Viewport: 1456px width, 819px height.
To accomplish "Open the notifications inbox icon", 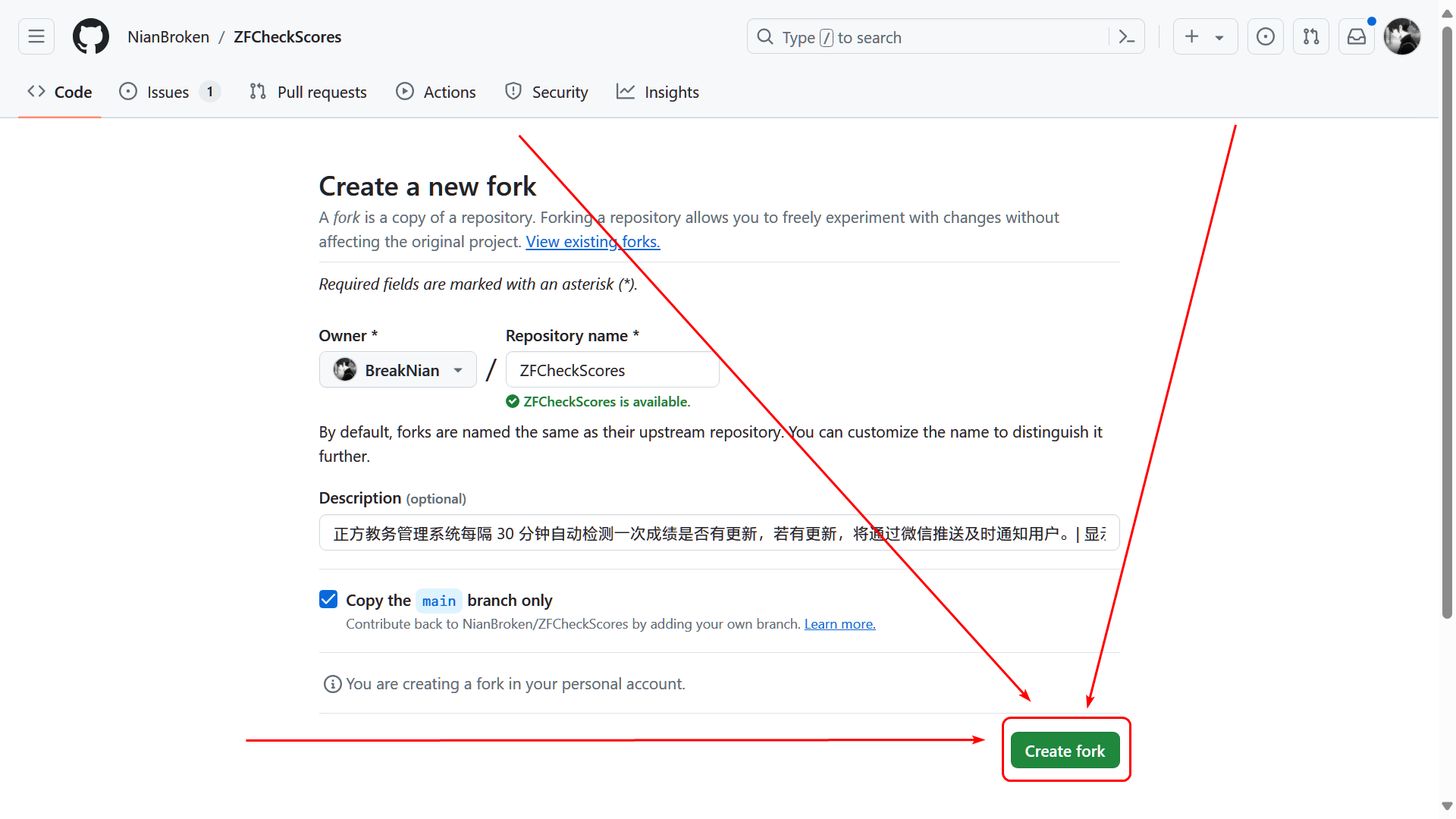I will pos(1356,36).
